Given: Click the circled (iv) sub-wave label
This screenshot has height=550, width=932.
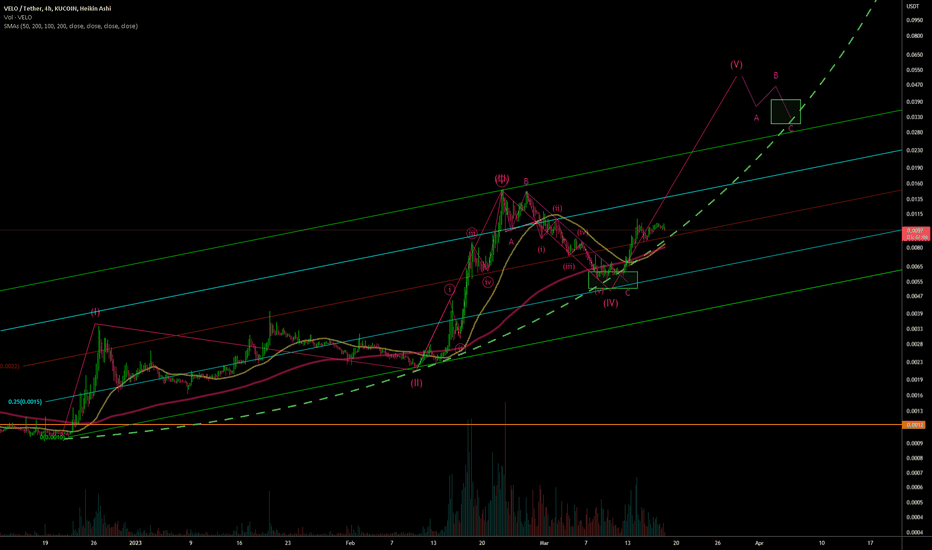Looking at the screenshot, I should pos(487,282).
